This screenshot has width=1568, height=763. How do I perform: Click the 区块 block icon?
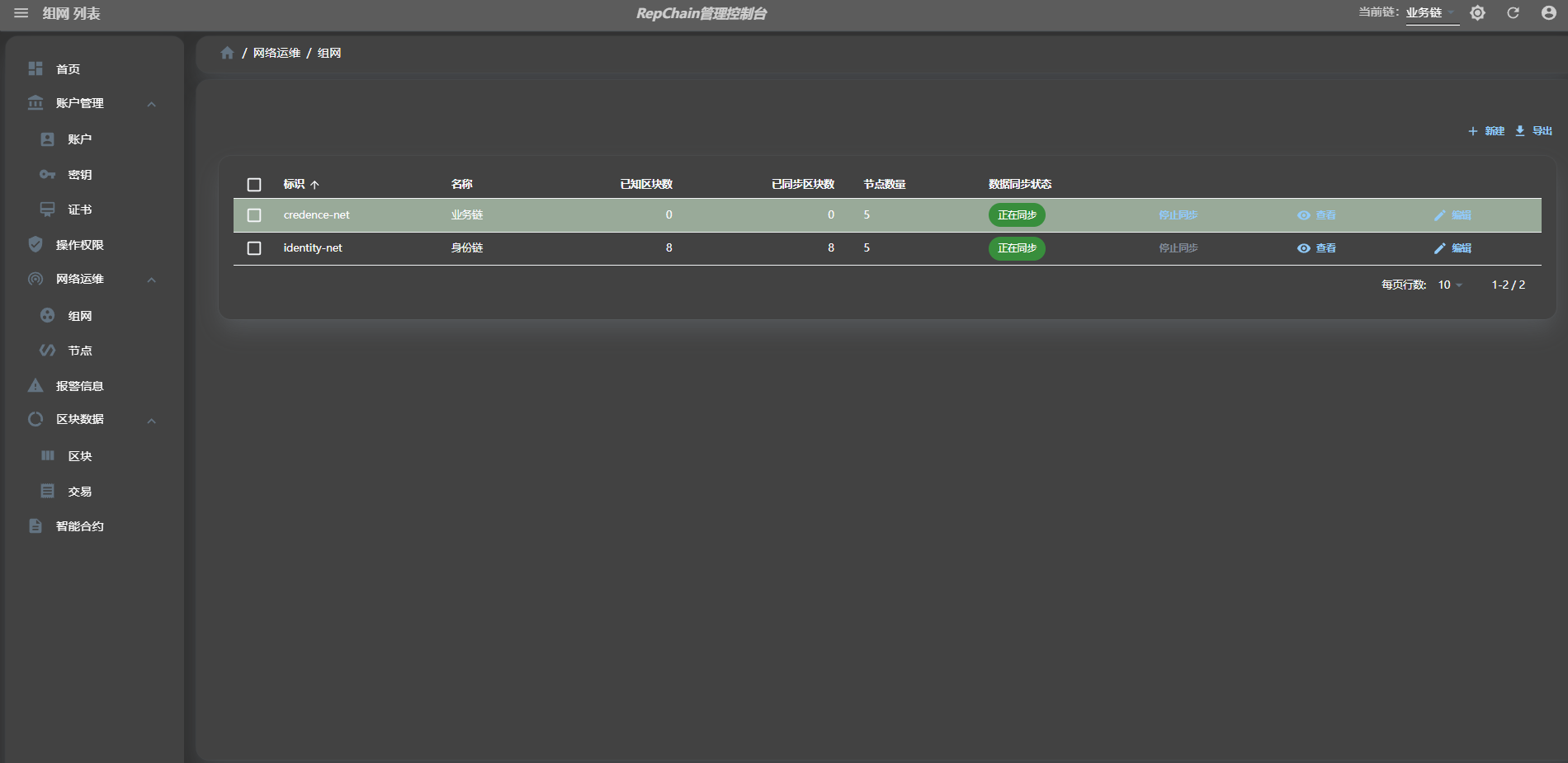[x=48, y=455]
